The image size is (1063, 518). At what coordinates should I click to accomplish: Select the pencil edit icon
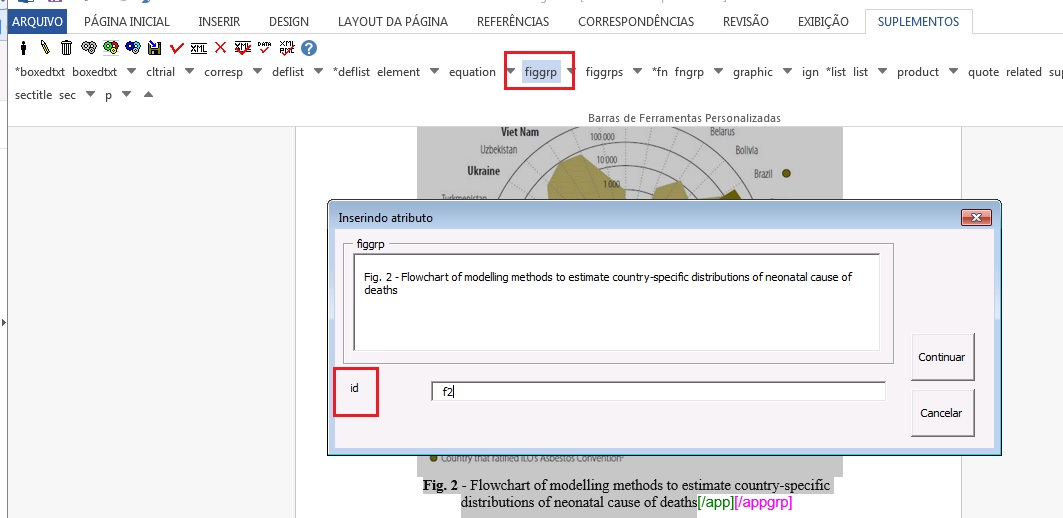[44, 48]
